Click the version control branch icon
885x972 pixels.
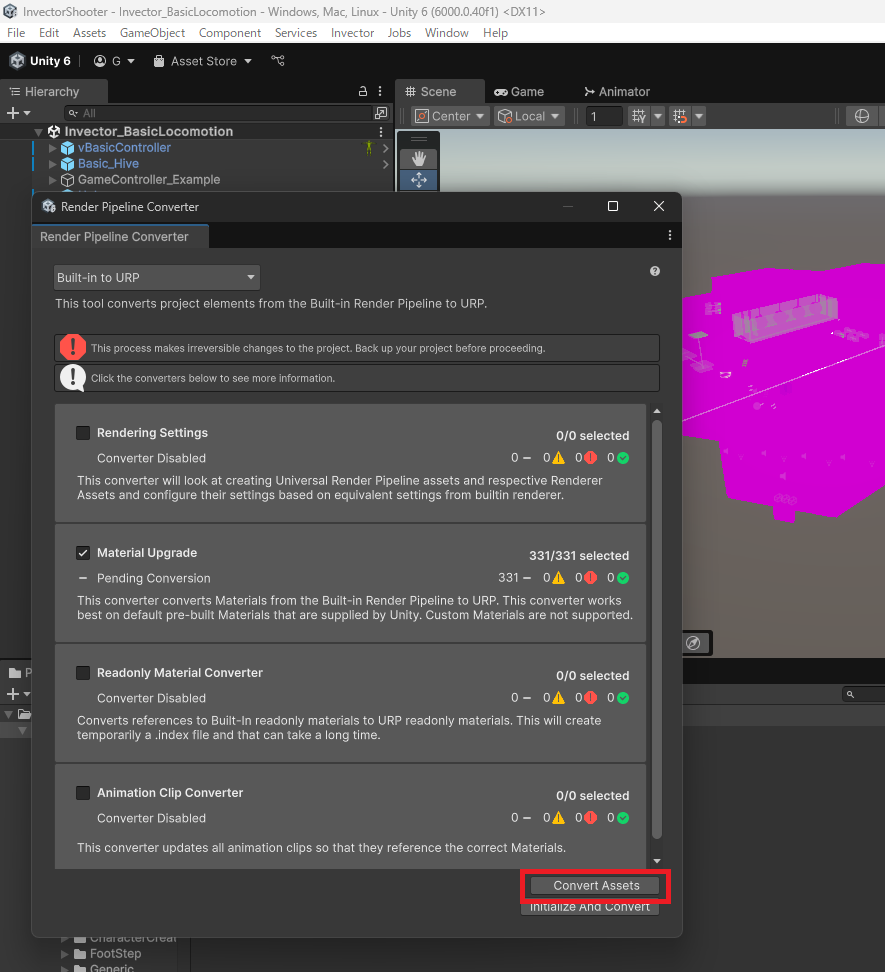pos(278,60)
